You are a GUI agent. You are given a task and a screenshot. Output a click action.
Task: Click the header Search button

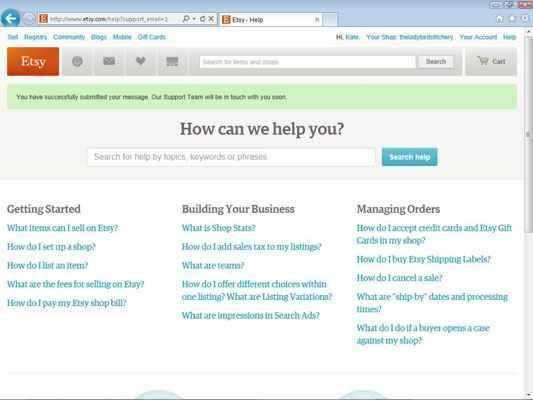(435, 62)
